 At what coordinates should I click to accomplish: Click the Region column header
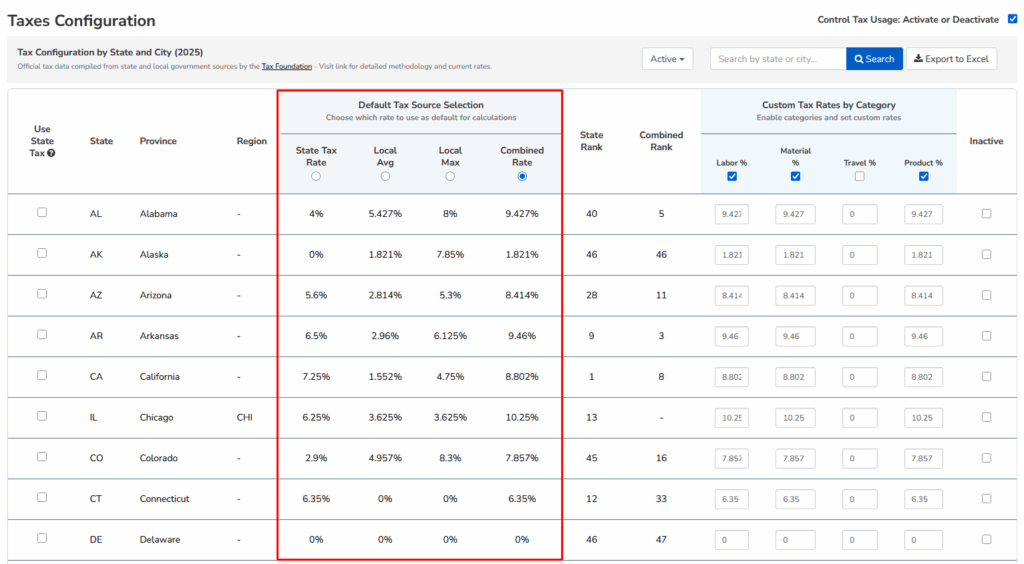(251, 141)
